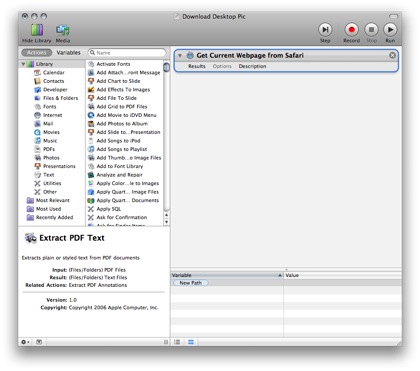The width and height of the screenshot is (420, 371).
Task: Show Results of the Safari action
Action: [x=197, y=66]
